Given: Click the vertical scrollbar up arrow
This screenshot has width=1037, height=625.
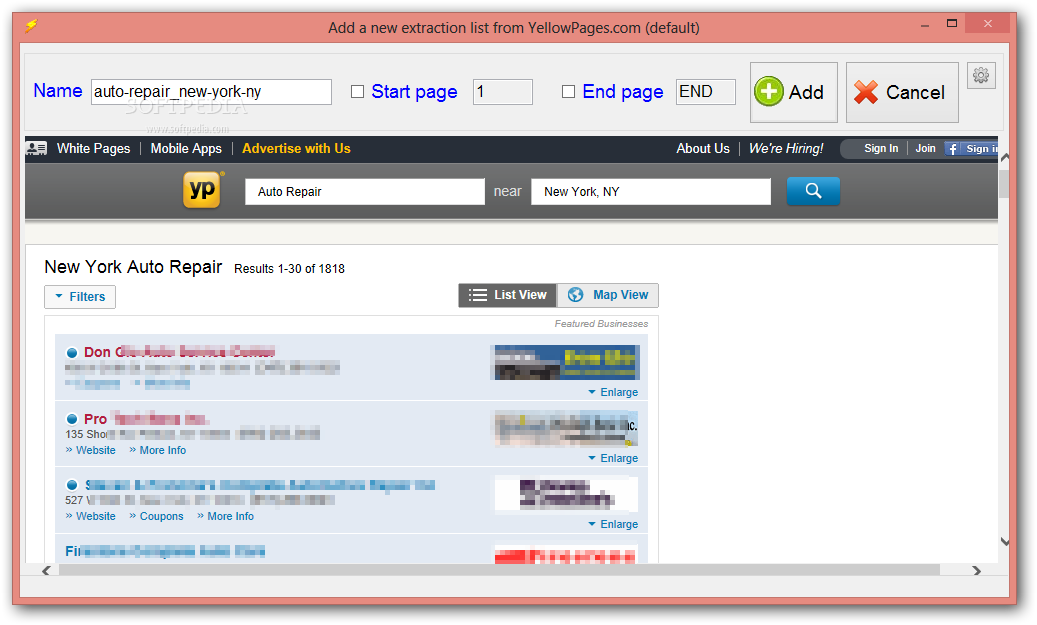Looking at the screenshot, I should pos(1005,157).
